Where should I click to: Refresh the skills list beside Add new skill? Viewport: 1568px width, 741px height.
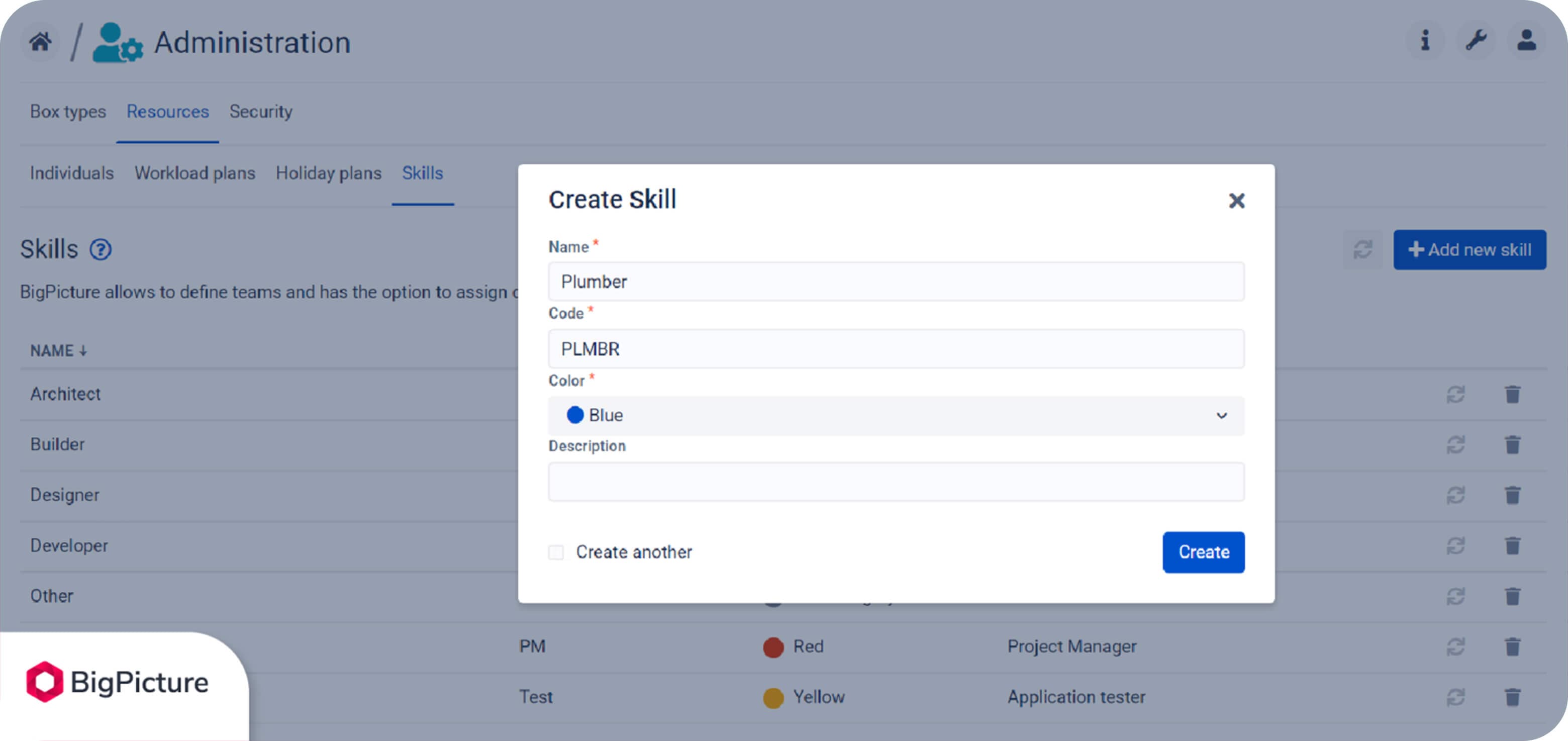click(x=1363, y=250)
